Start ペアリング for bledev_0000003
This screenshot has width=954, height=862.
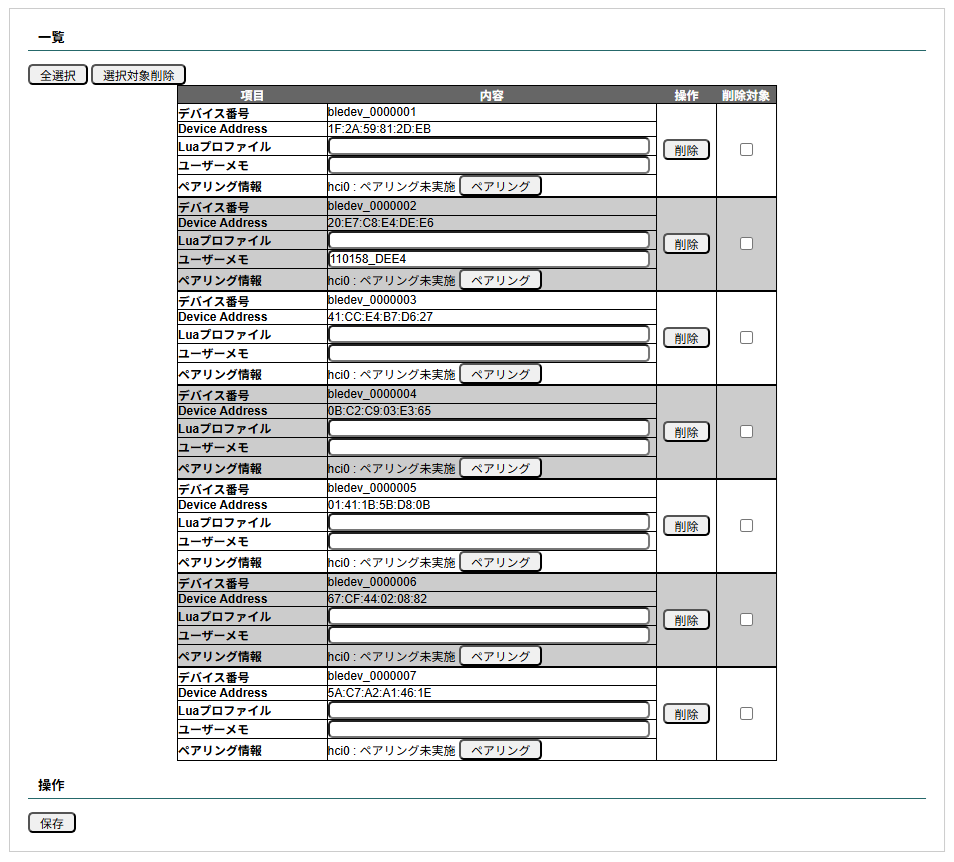point(500,374)
